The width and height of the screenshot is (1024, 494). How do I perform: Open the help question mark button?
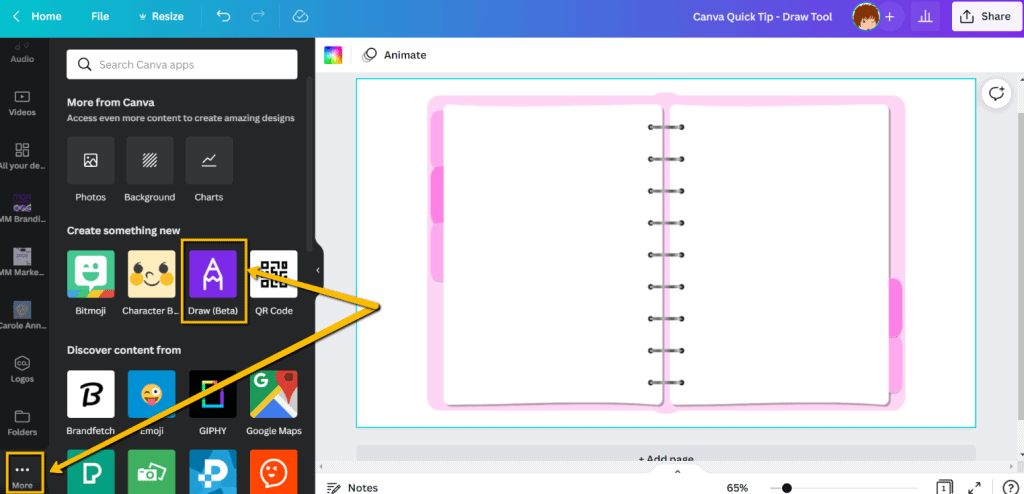tap(1009, 487)
